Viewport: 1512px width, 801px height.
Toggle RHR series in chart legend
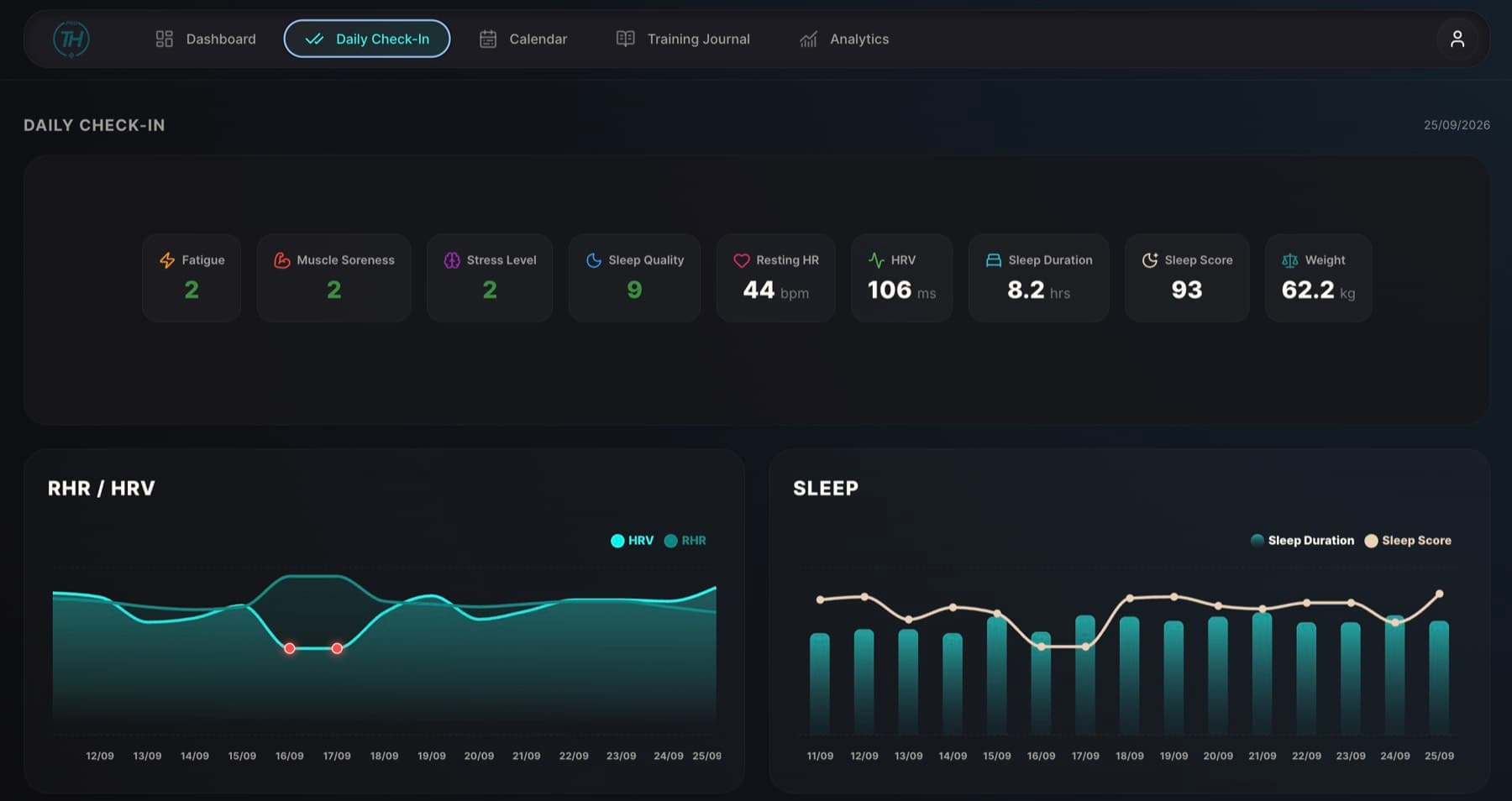pos(685,541)
